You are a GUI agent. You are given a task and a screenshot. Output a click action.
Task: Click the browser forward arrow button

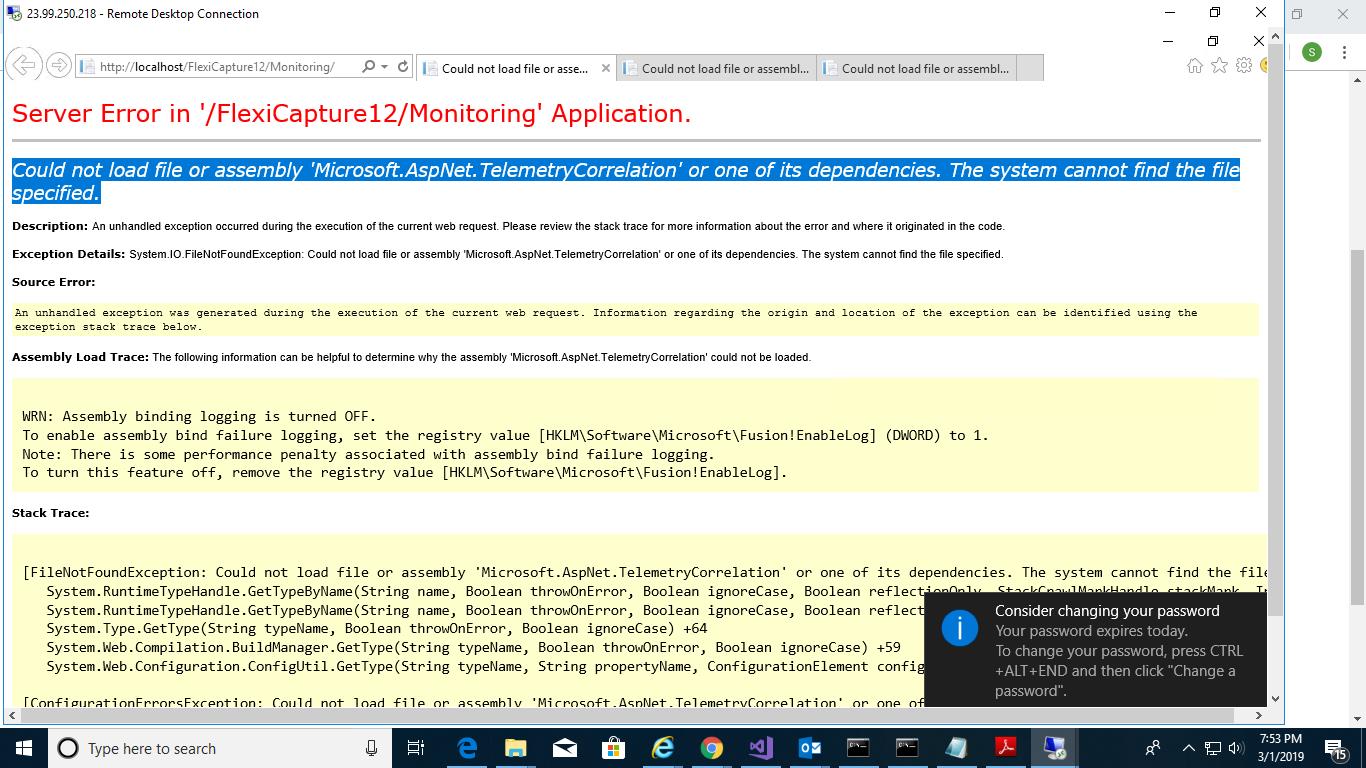click(59, 66)
